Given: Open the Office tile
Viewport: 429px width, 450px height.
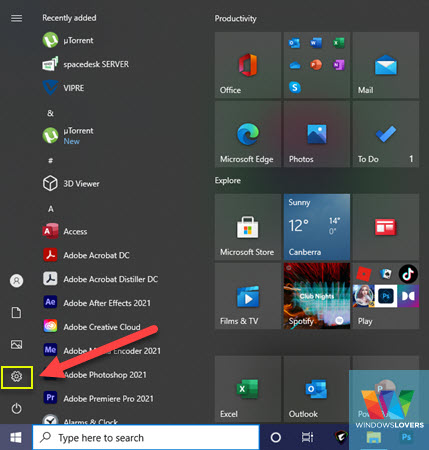Looking at the screenshot, I should pyautogui.click(x=248, y=65).
